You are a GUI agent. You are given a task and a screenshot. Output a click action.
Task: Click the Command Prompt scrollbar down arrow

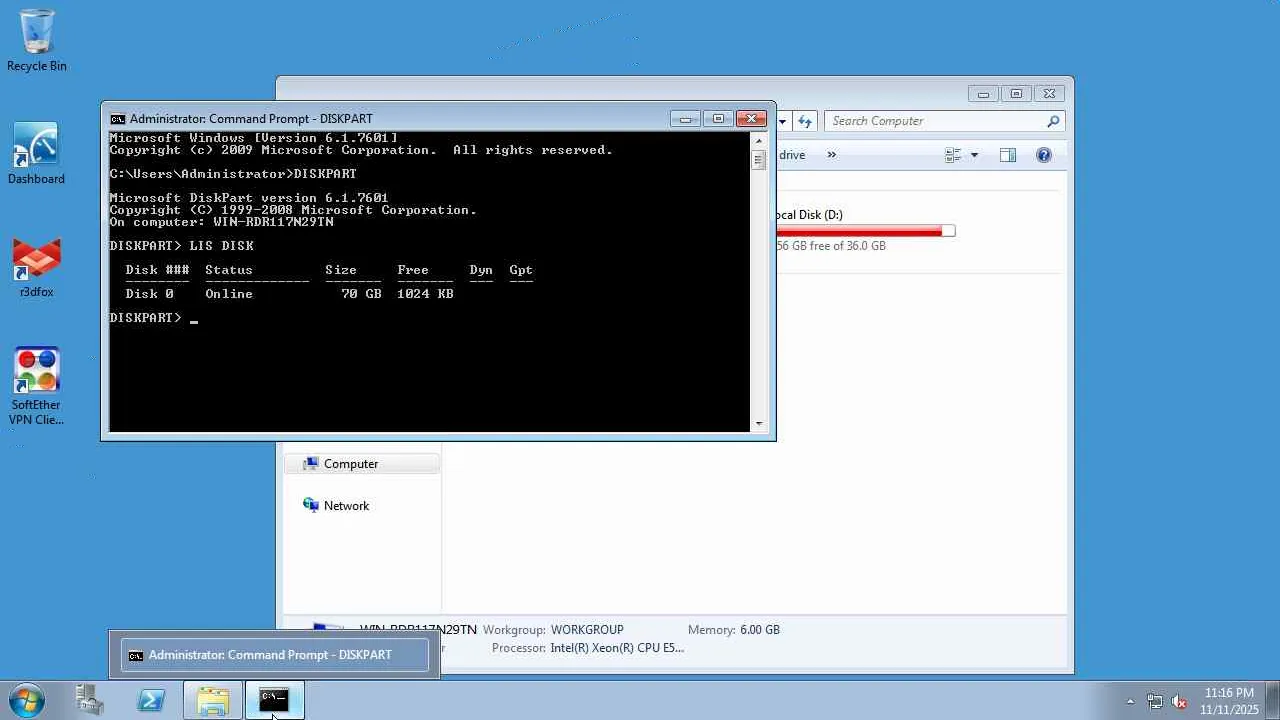tap(759, 424)
